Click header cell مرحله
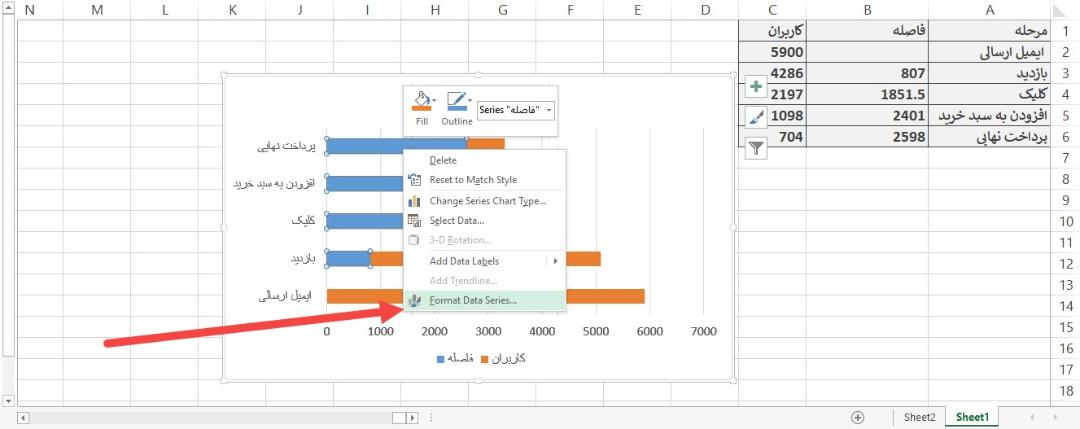 pyautogui.click(x=990, y=31)
